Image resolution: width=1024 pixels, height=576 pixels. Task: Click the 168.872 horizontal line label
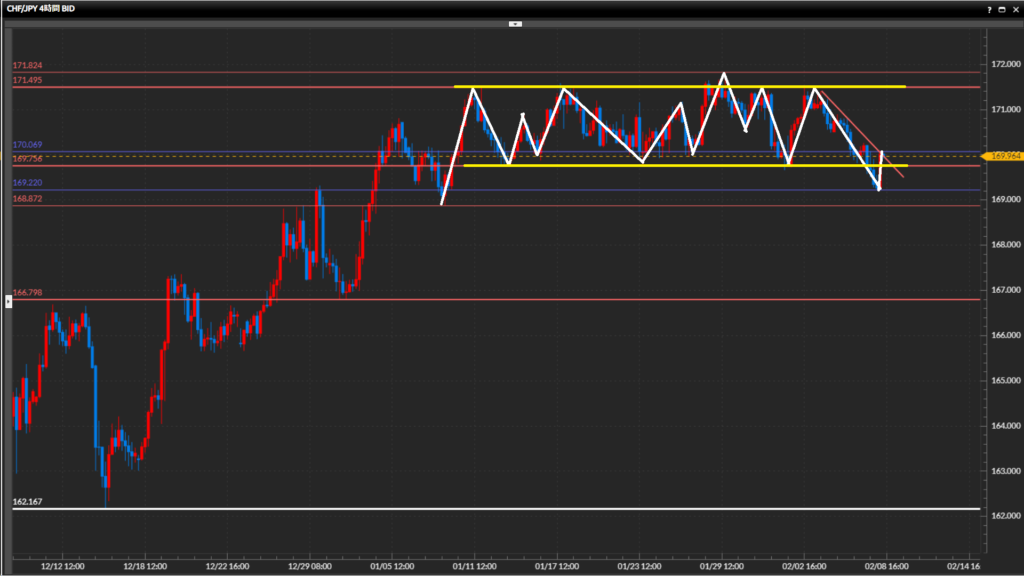[x=28, y=199]
